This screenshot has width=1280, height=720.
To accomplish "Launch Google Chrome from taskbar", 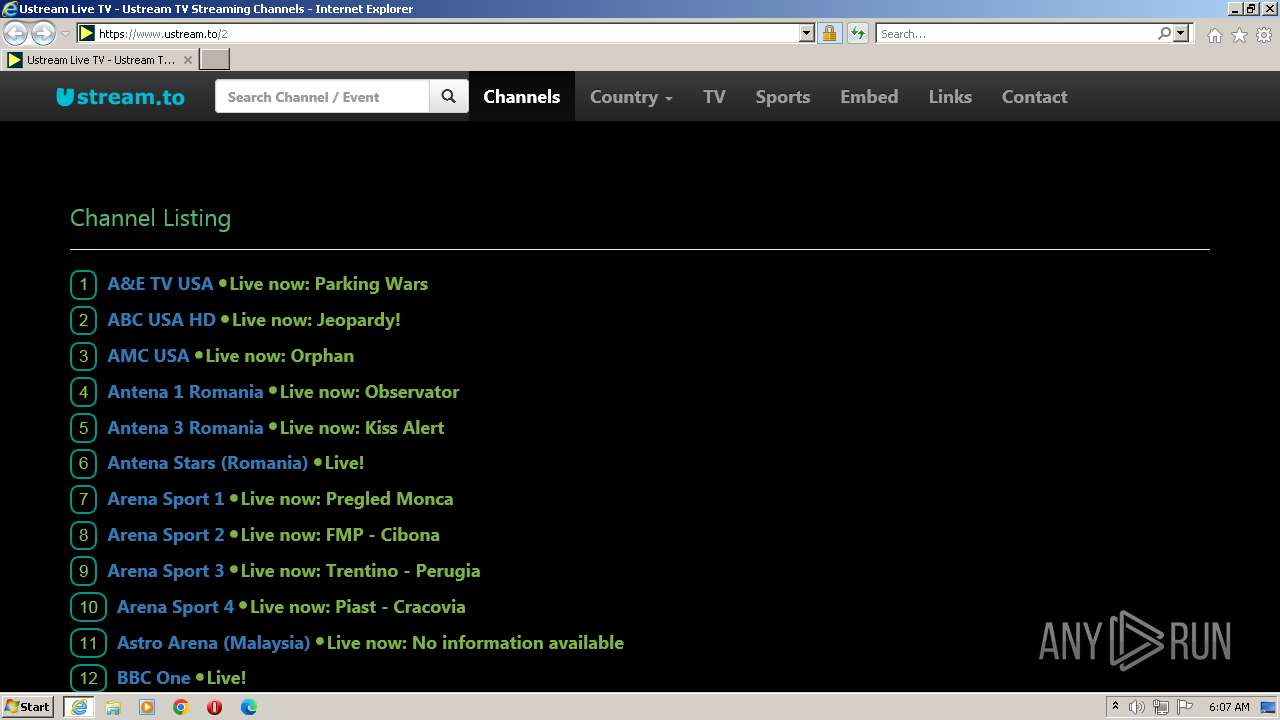I will 181,707.
